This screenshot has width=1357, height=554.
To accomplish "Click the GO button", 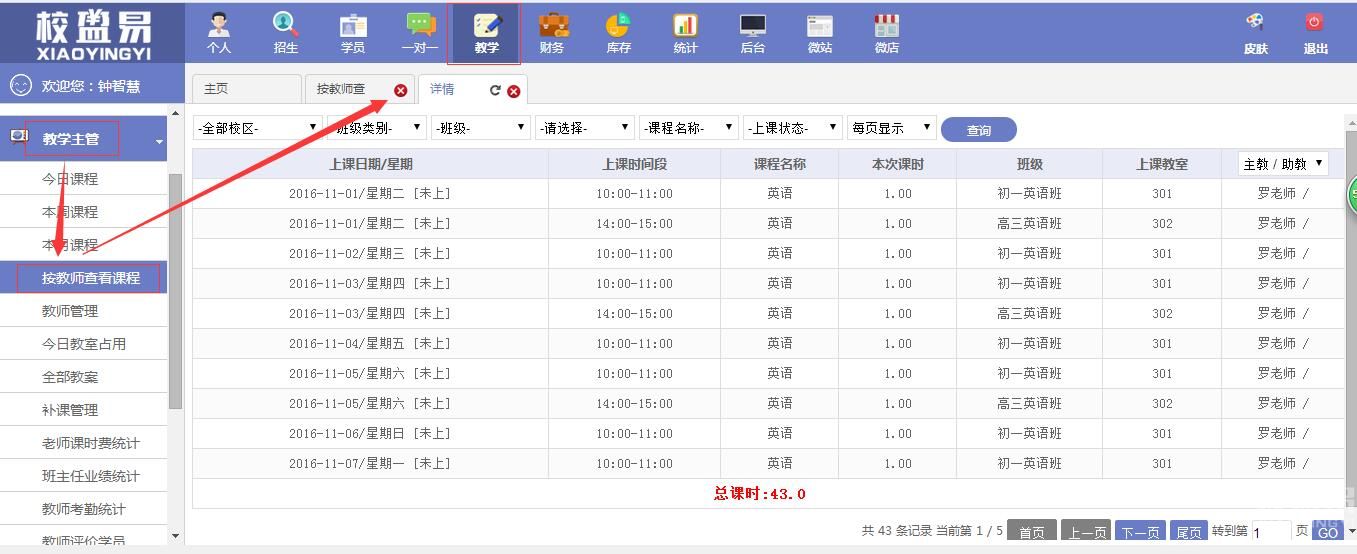I will pyautogui.click(x=1327, y=533).
